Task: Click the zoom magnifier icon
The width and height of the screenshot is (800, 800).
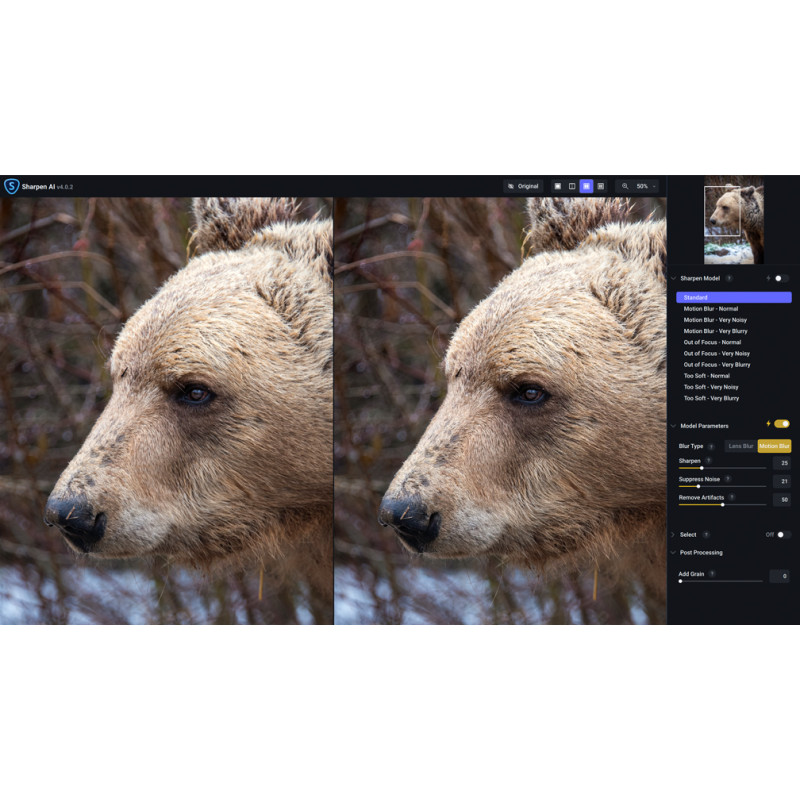Action: pyautogui.click(x=625, y=186)
